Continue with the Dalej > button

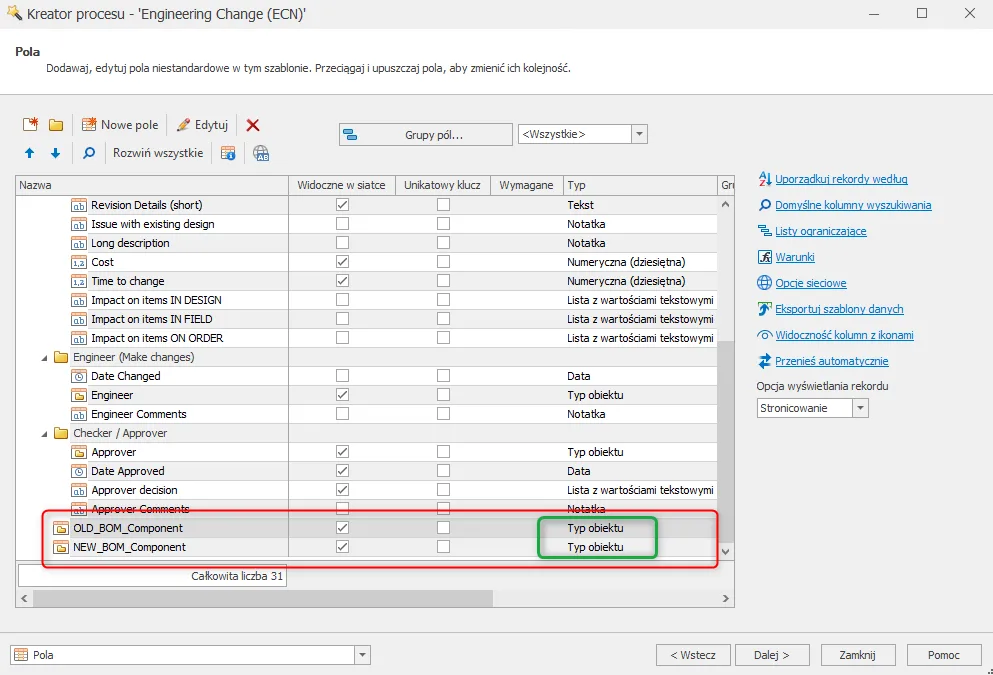(771, 655)
